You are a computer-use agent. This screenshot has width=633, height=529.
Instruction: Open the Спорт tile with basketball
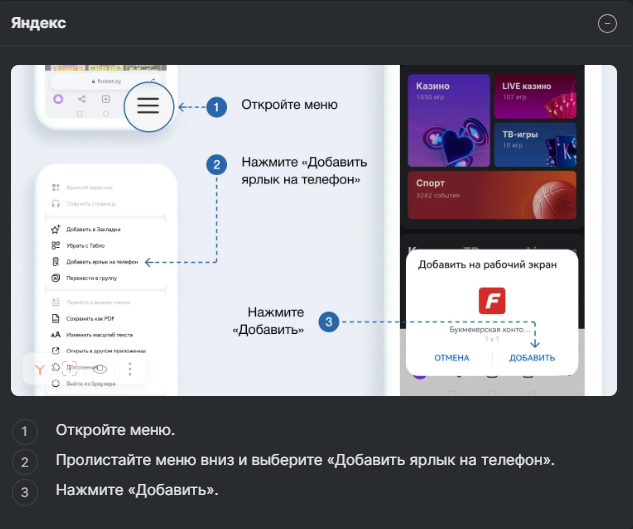492,195
